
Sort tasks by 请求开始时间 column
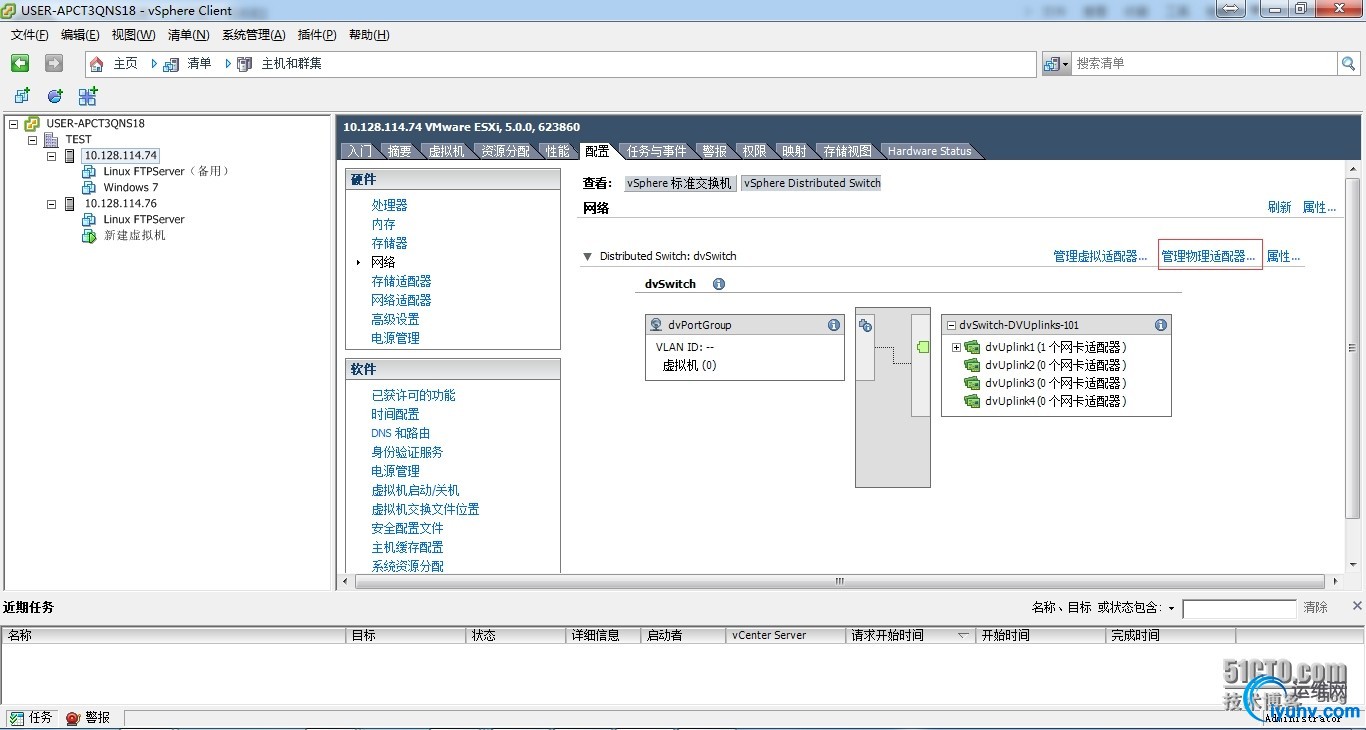click(910, 635)
